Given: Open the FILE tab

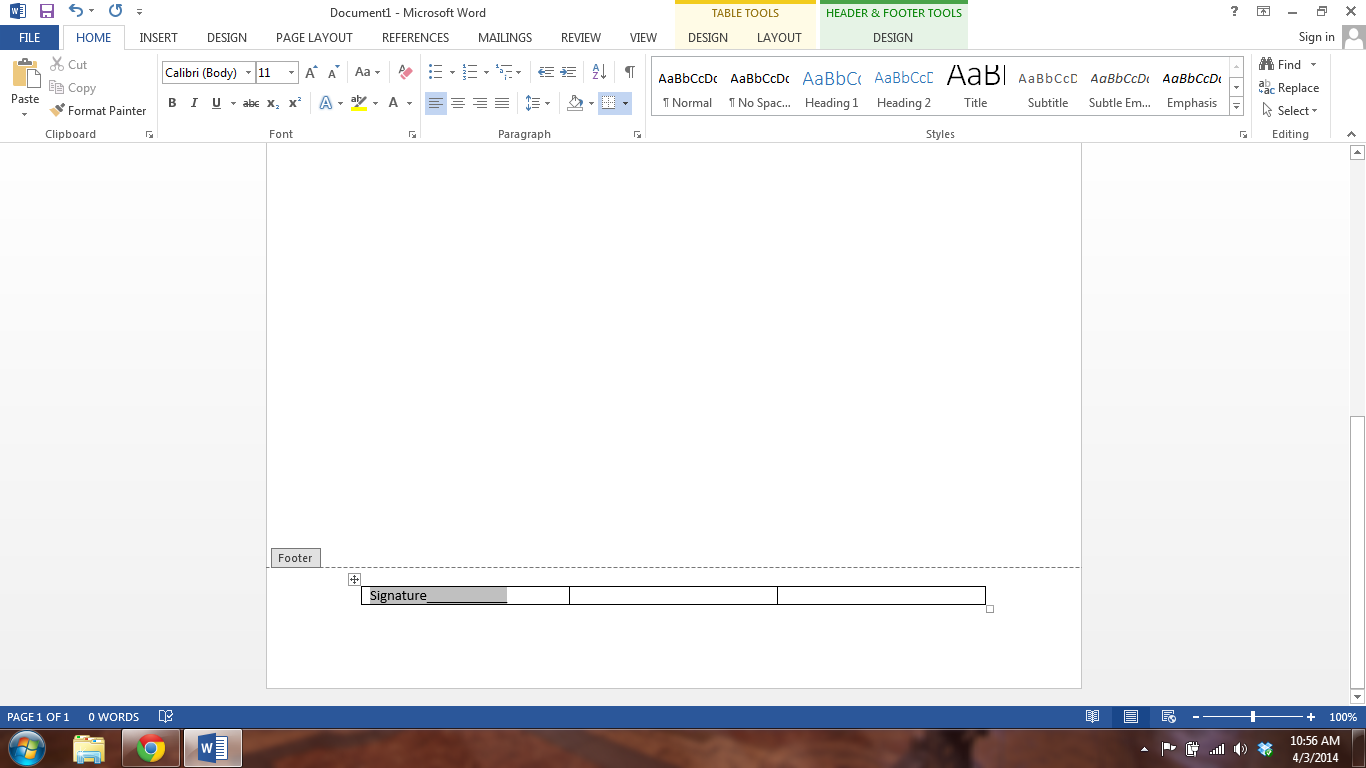Looking at the screenshot, I should [x=29, y=38].
